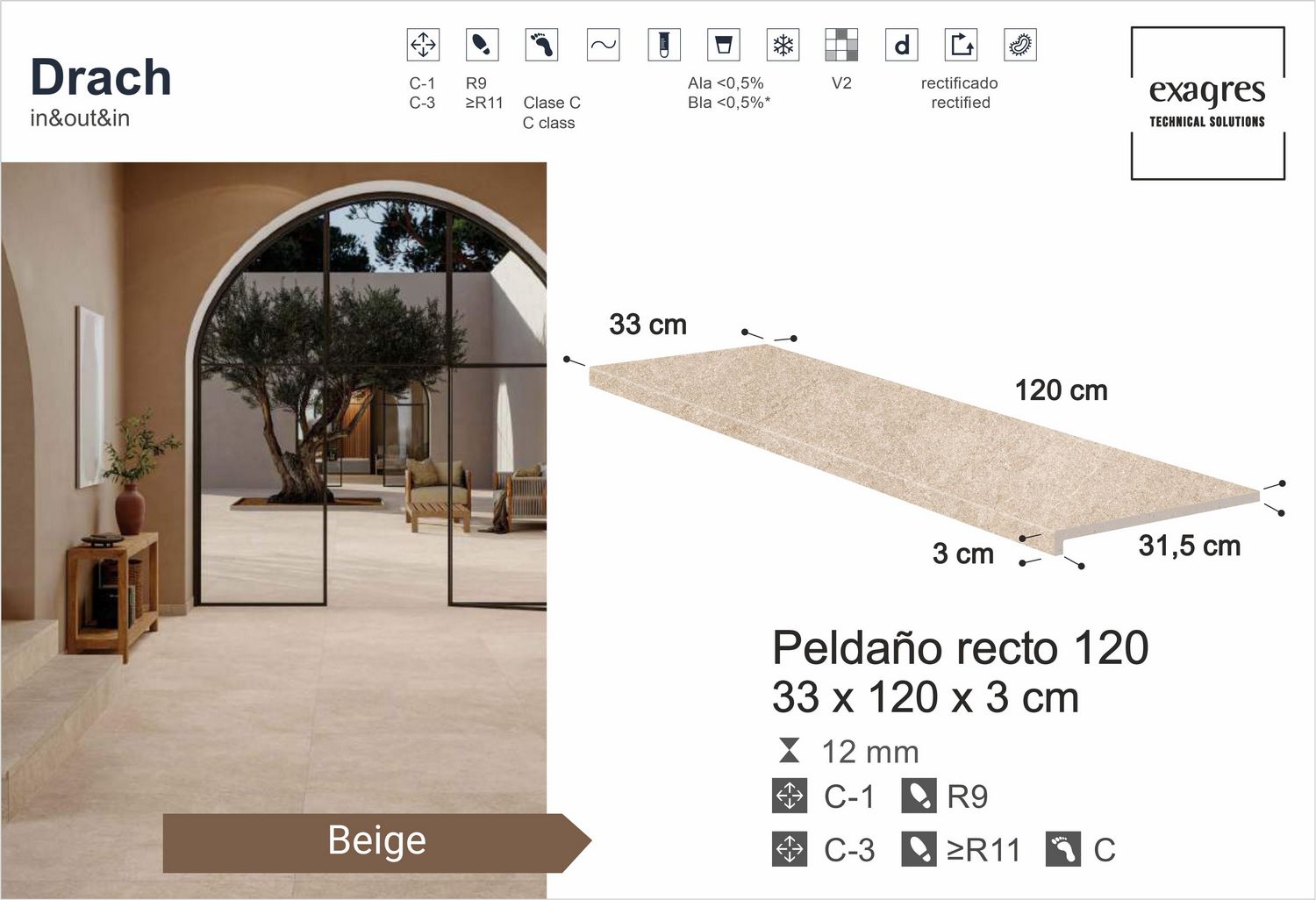Select the water absorption cup icon
This screenshot has width=1316, height=900.
[724, 44]
